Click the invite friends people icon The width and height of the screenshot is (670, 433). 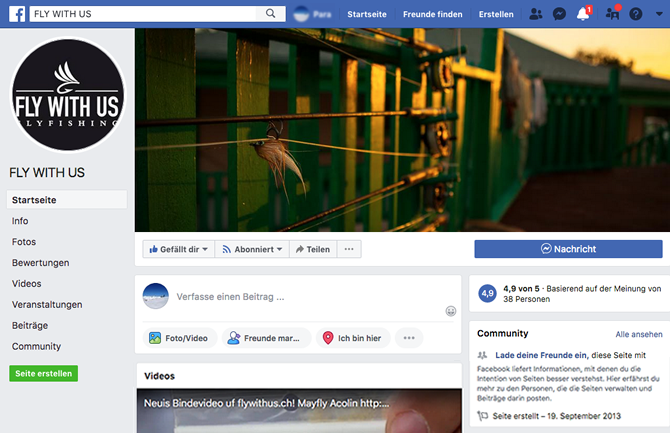tap(482, 355)
